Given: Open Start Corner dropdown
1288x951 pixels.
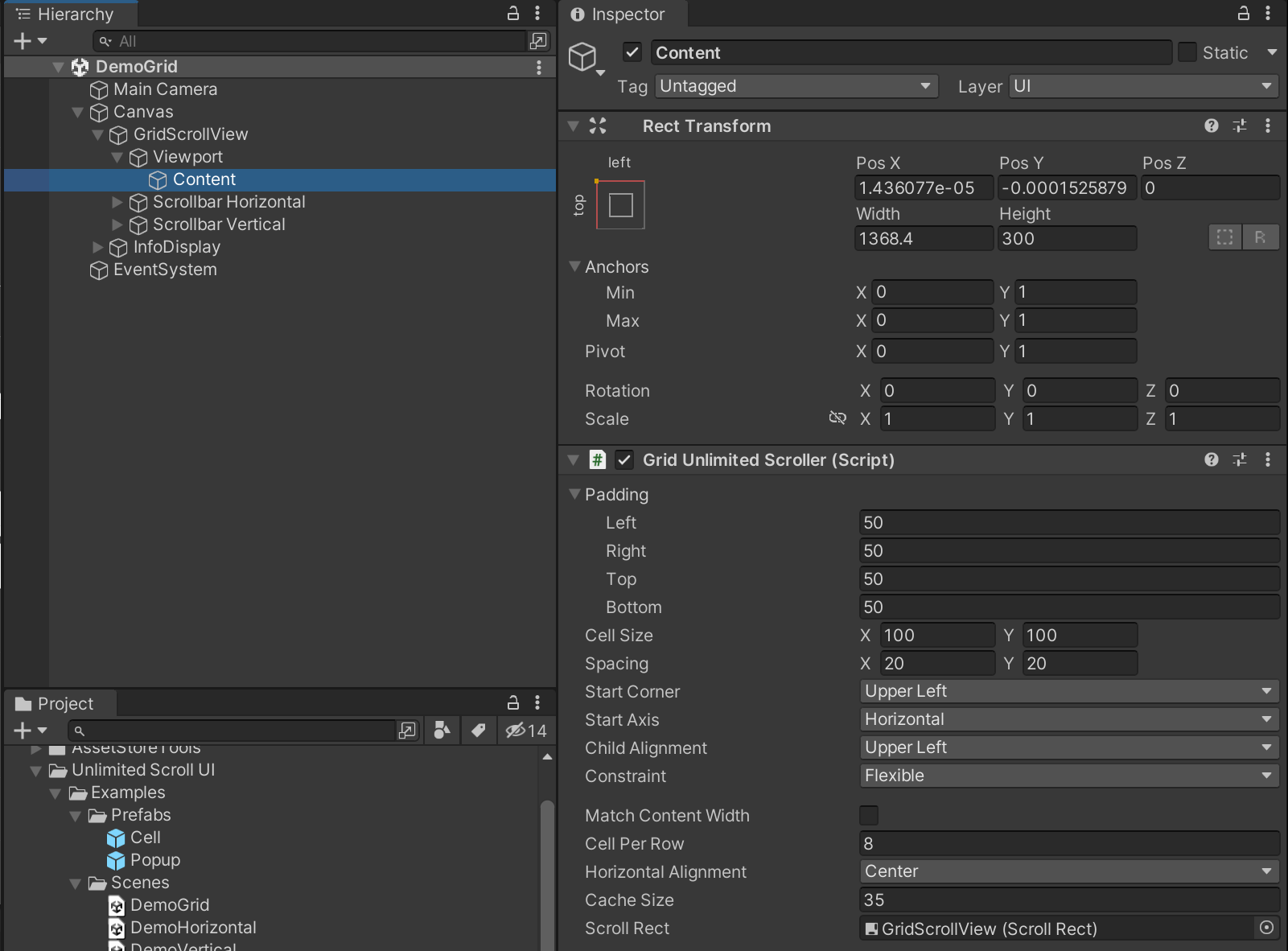Looking at the screenshot, I should 1069,691.
